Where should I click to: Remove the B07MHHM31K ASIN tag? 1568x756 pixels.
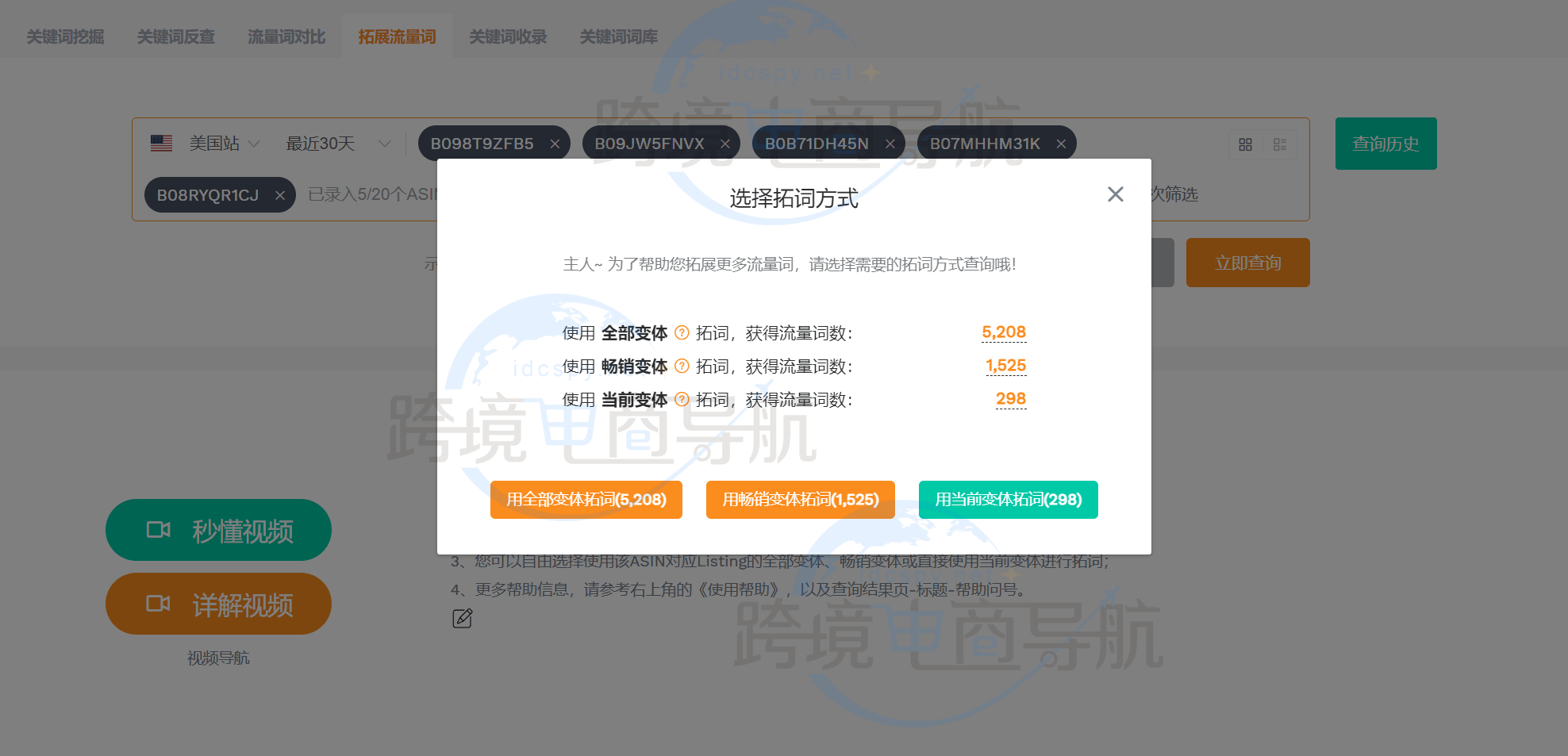pos(1061,144)
